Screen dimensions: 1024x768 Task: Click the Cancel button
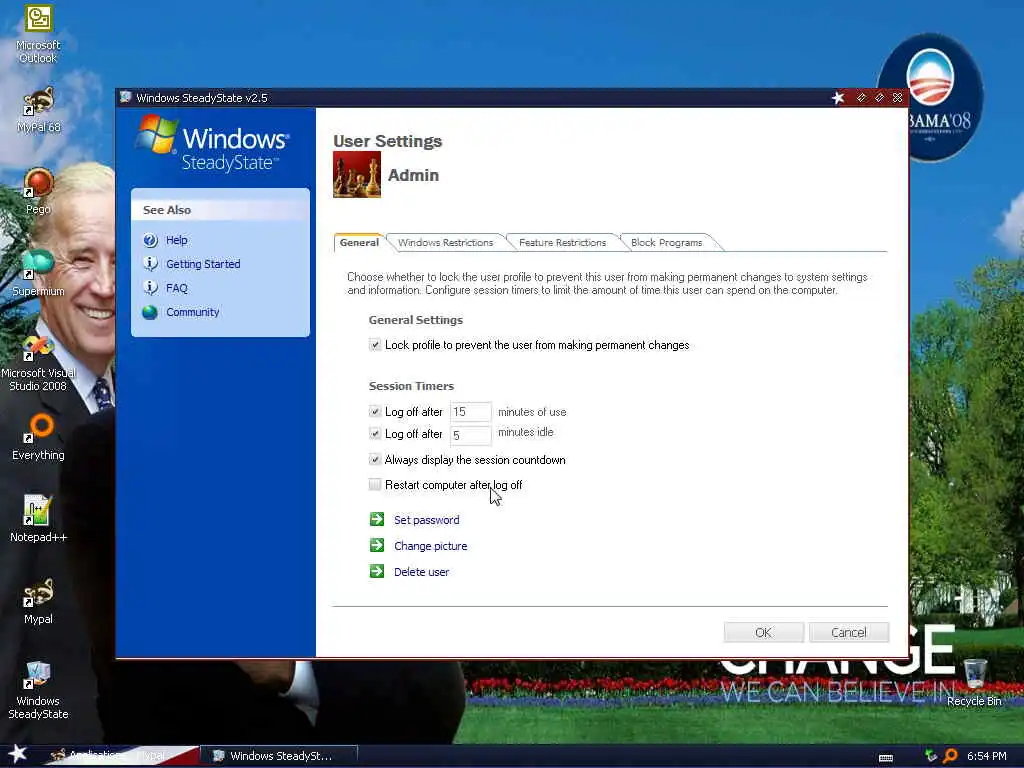coord(849,632)
